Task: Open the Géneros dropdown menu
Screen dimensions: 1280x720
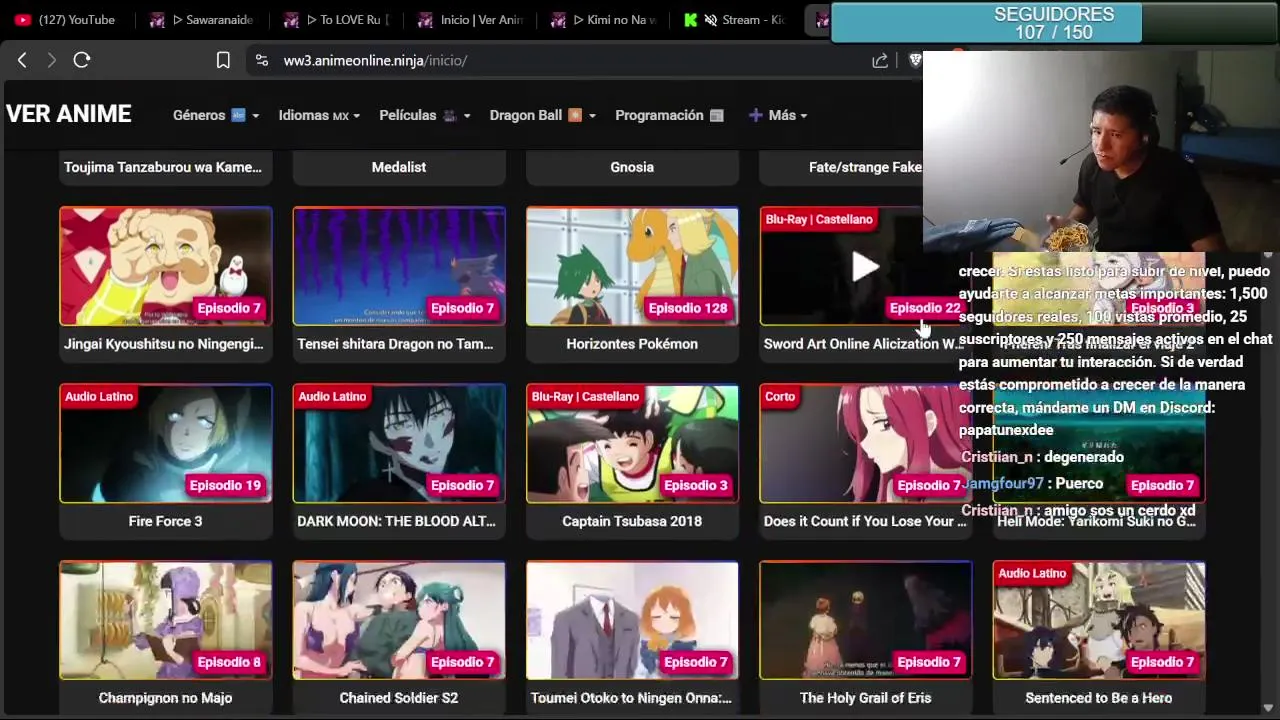Action: click(216, 115)
